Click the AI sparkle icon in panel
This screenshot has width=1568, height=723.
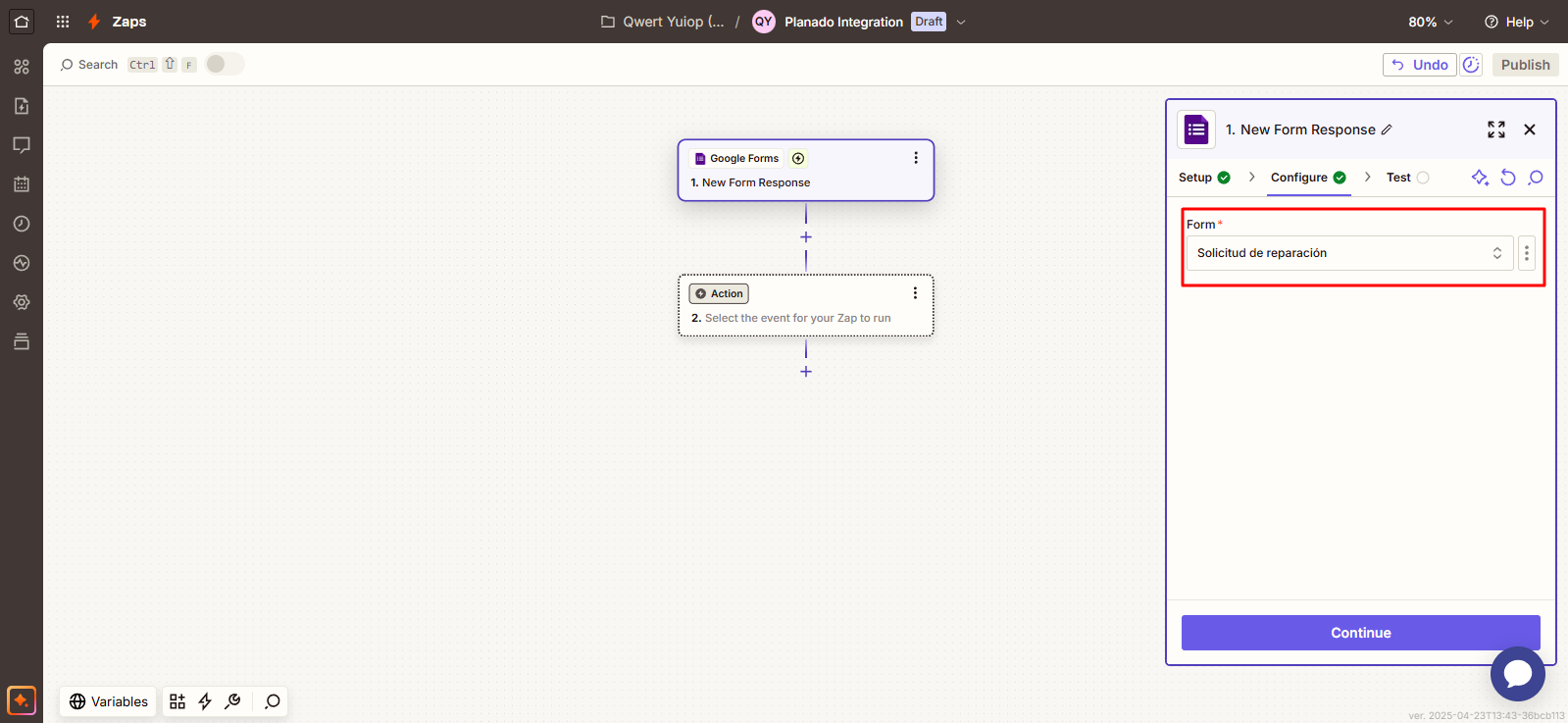click(1480, 178)
